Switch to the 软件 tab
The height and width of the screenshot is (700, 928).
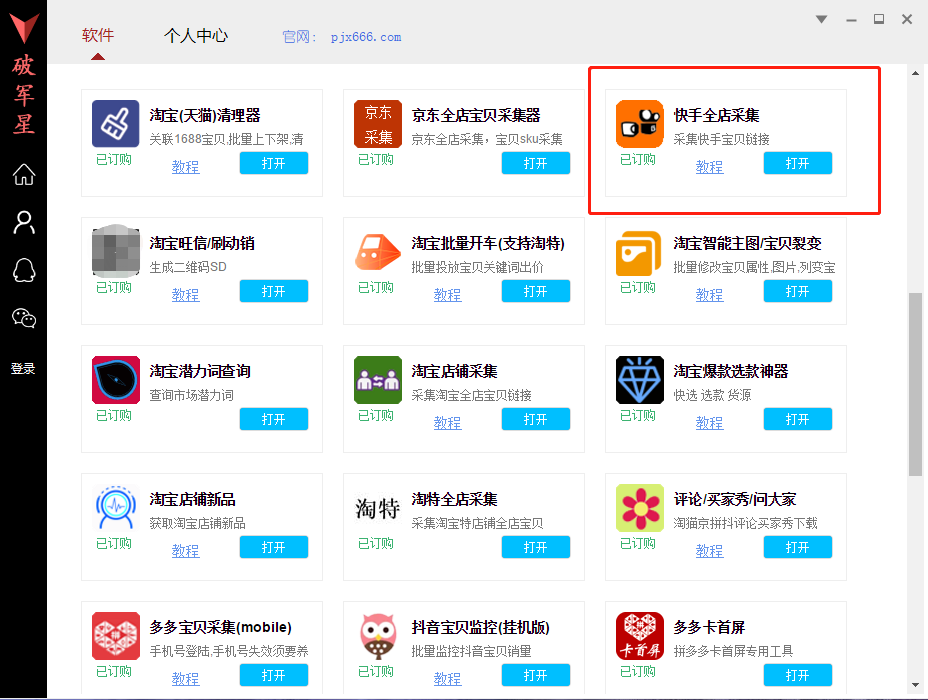pyautogui.click(x=98, y=36)
